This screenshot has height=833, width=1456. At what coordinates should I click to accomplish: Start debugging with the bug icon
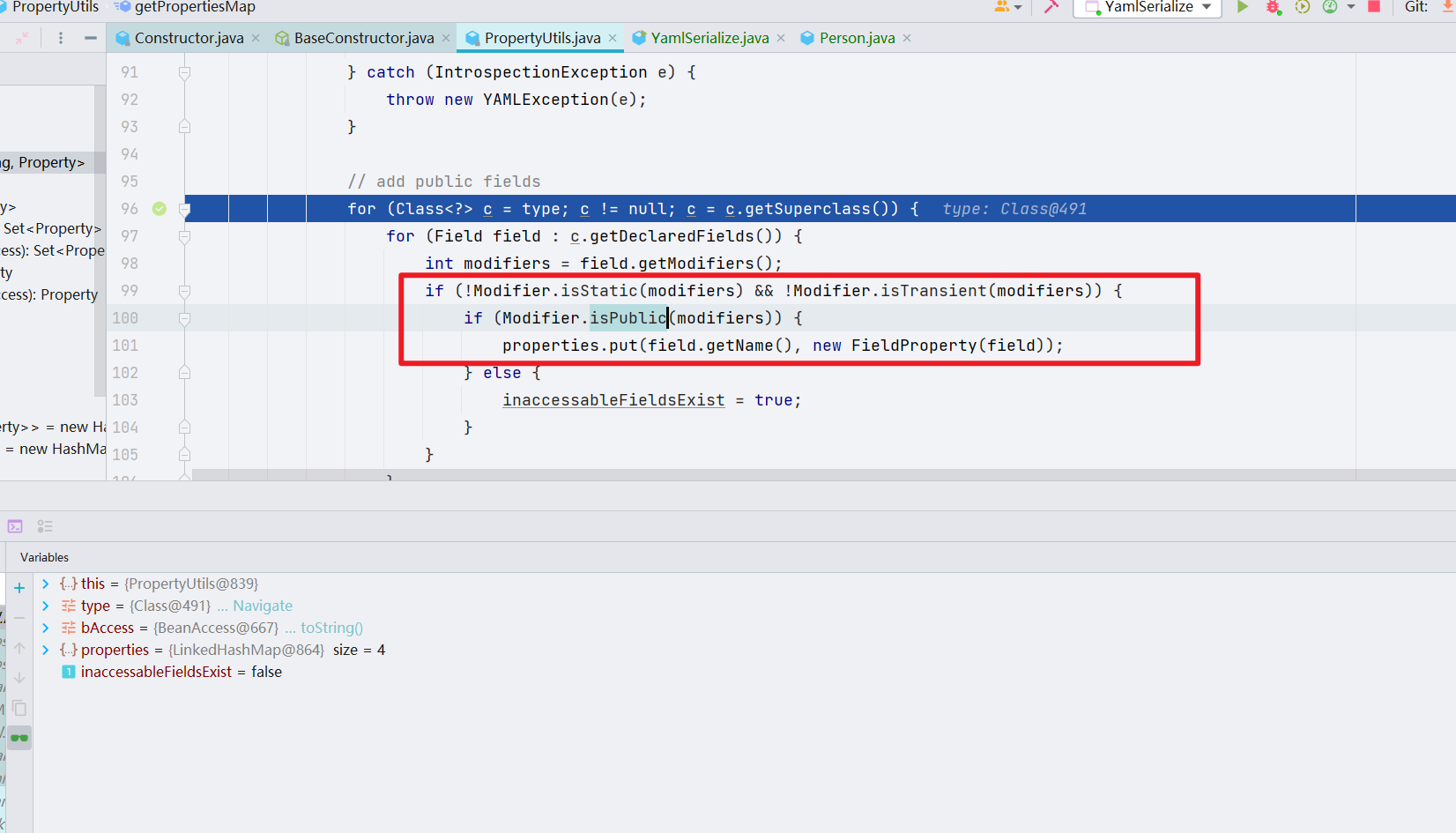(x=1273, y=7)
